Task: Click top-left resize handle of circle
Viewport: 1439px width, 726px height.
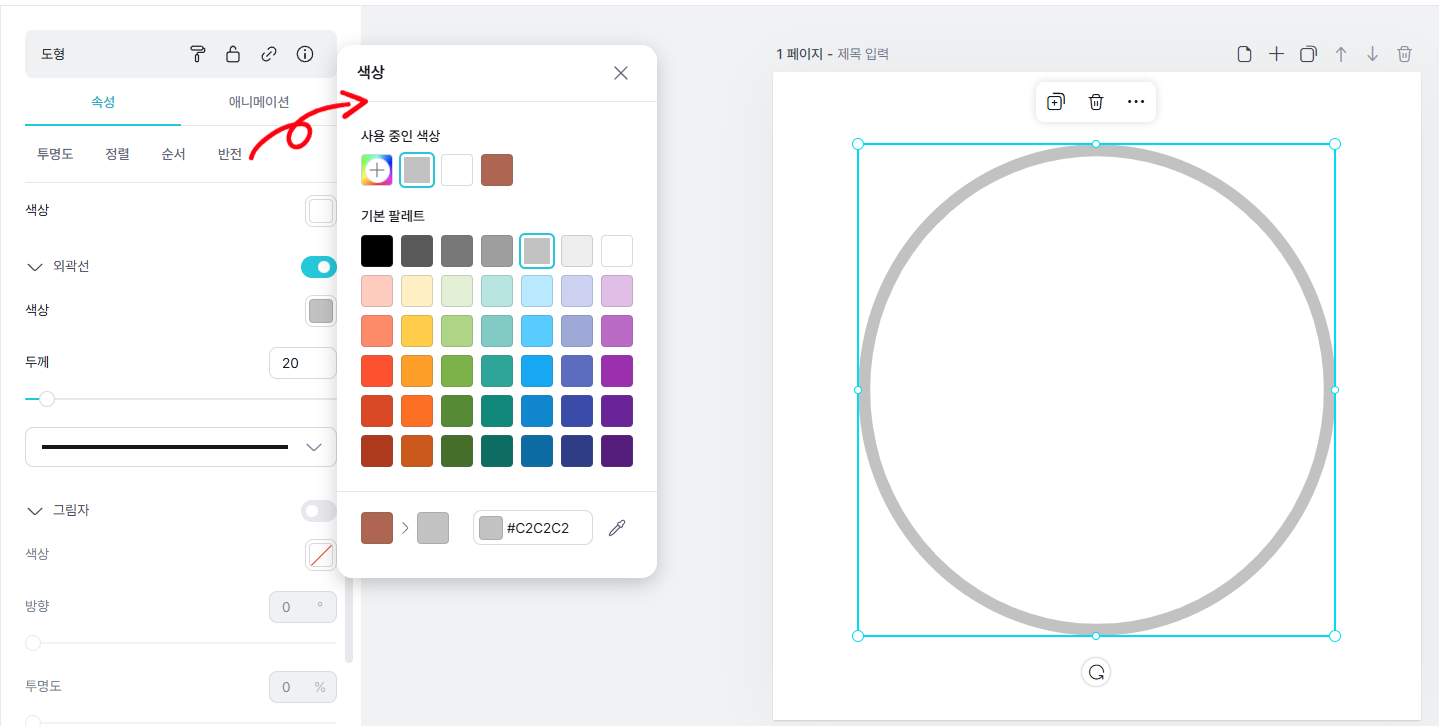Action: (x=857, y=144)
